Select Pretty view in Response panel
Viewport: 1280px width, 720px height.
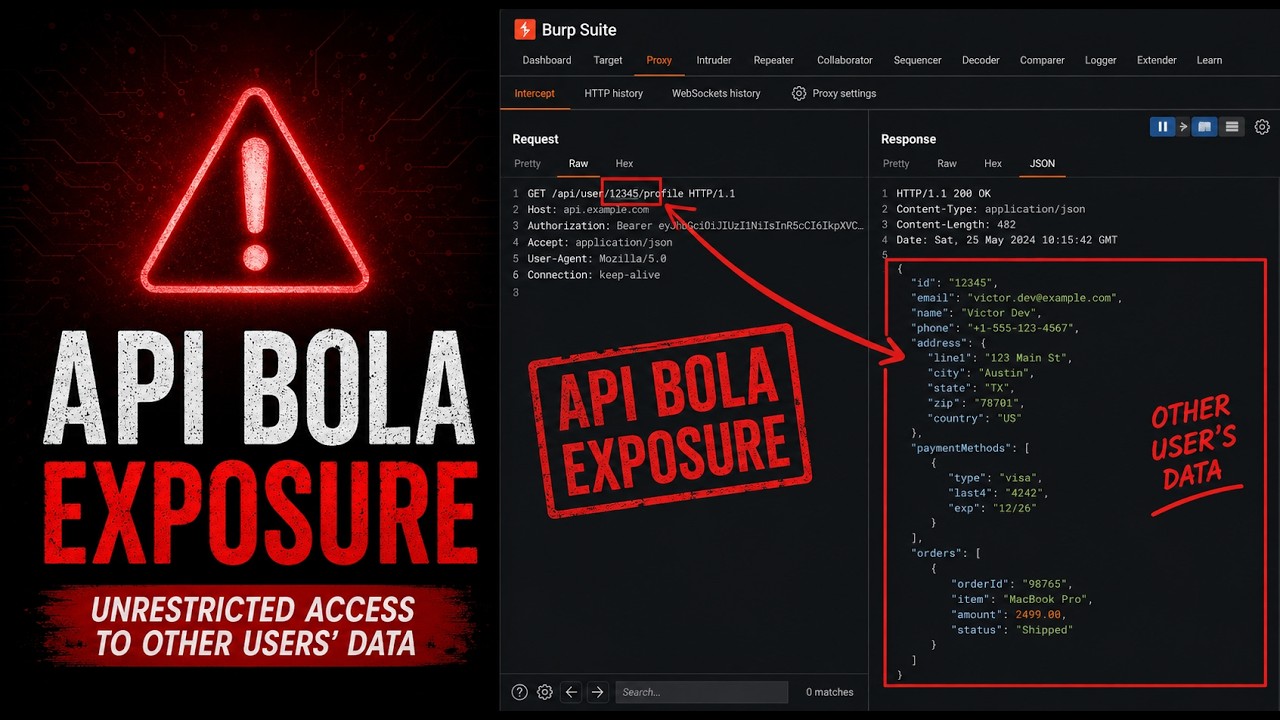click(x=896, y=163)
